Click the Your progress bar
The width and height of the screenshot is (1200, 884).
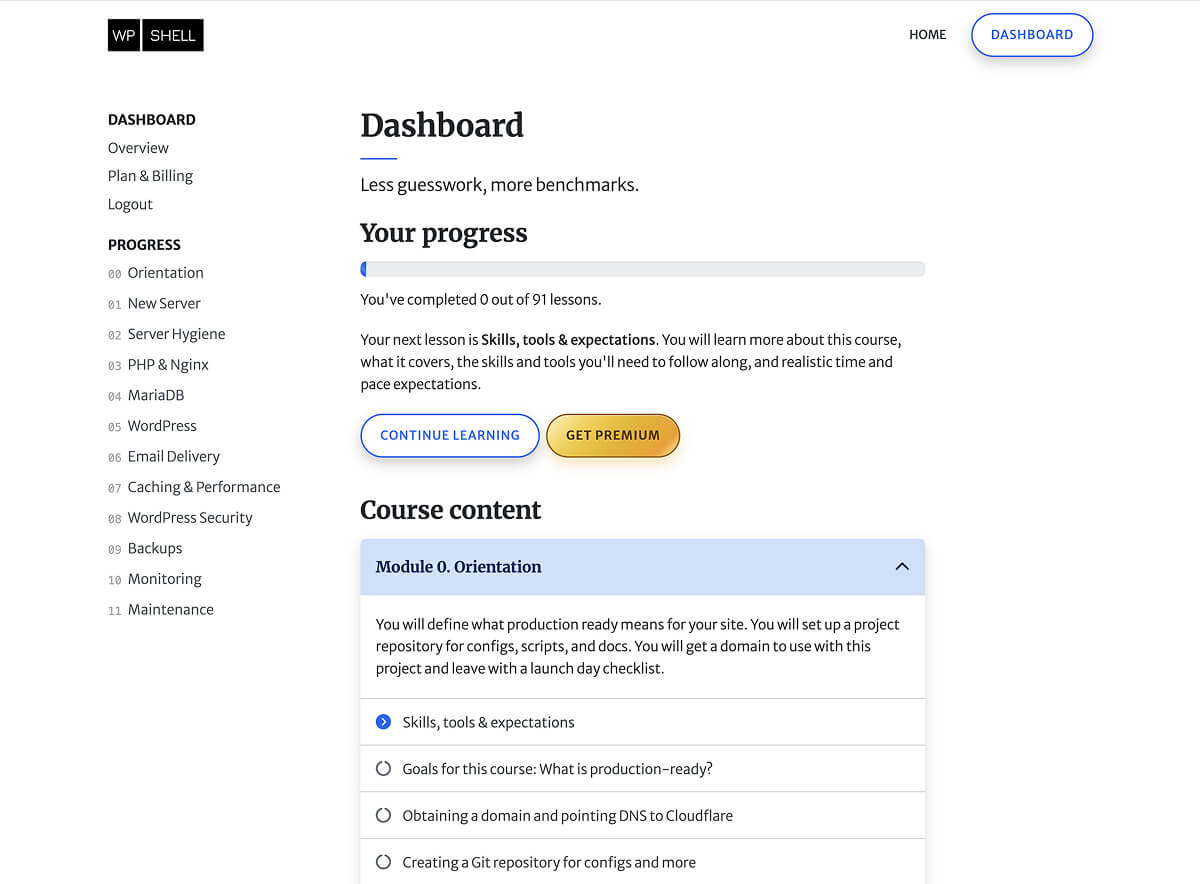tap(642, 269)
